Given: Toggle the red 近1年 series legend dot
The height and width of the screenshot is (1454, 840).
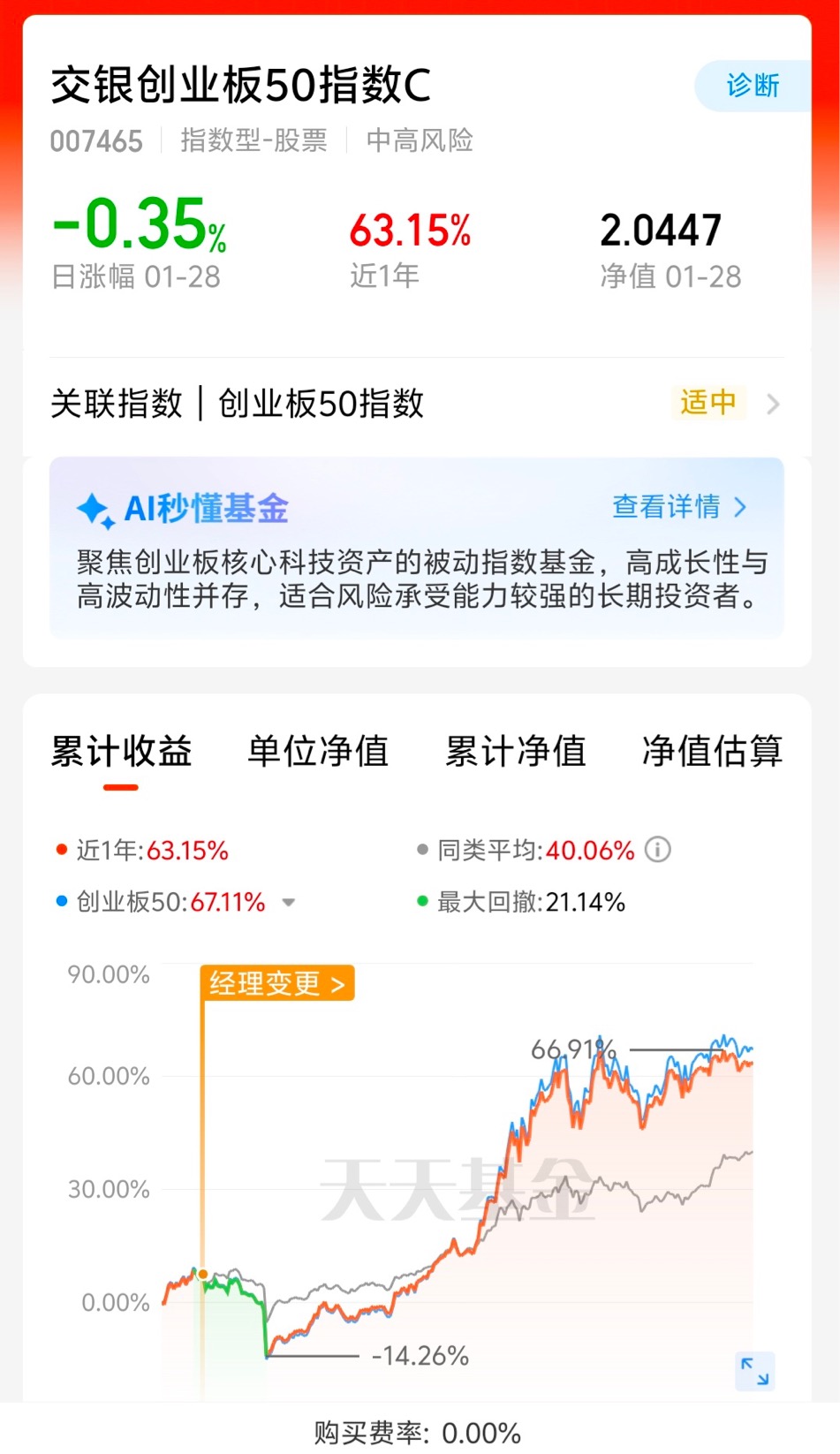Looking at the screenshot, I should (x=62, y=850).
